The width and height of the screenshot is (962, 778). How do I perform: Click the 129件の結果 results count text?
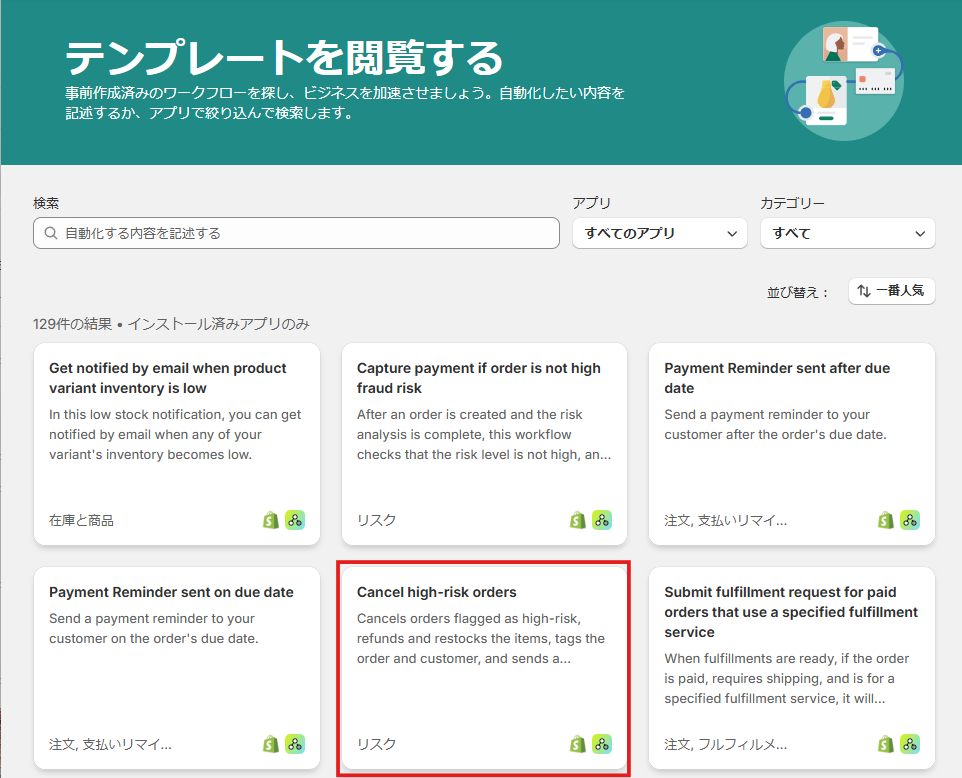72,324
